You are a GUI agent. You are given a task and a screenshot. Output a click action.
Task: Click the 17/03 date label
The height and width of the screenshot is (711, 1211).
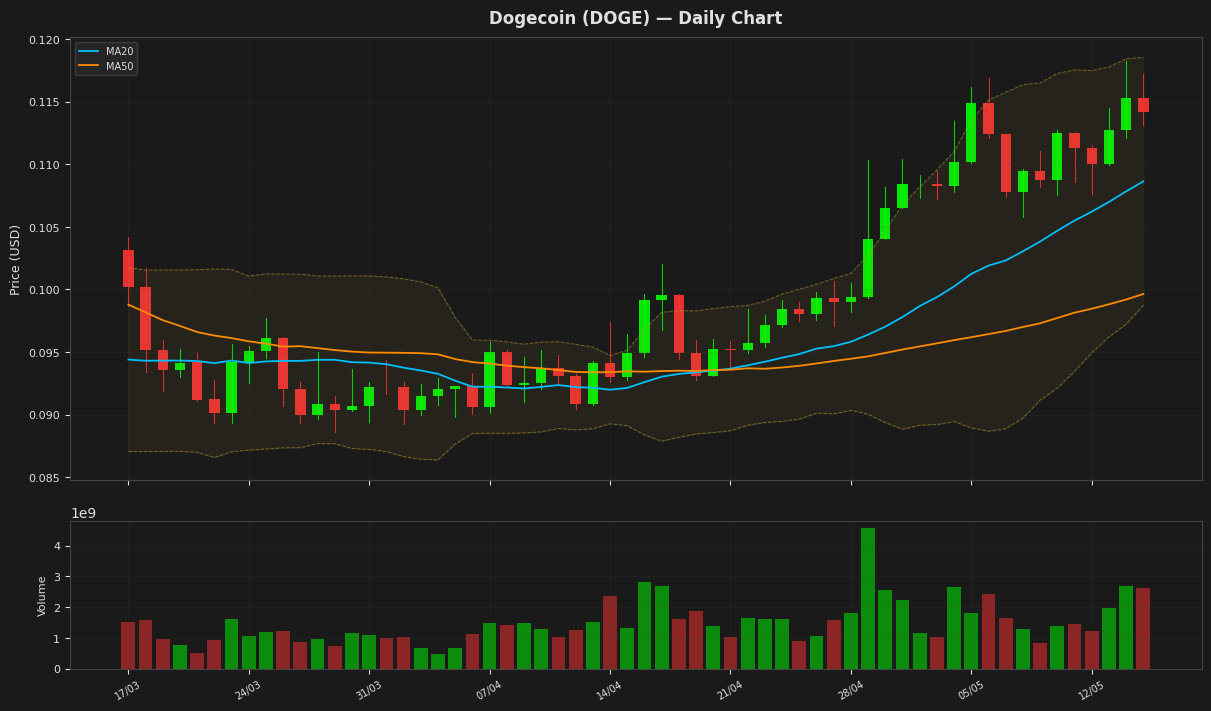pyautogui.click(x=126, y=691)
